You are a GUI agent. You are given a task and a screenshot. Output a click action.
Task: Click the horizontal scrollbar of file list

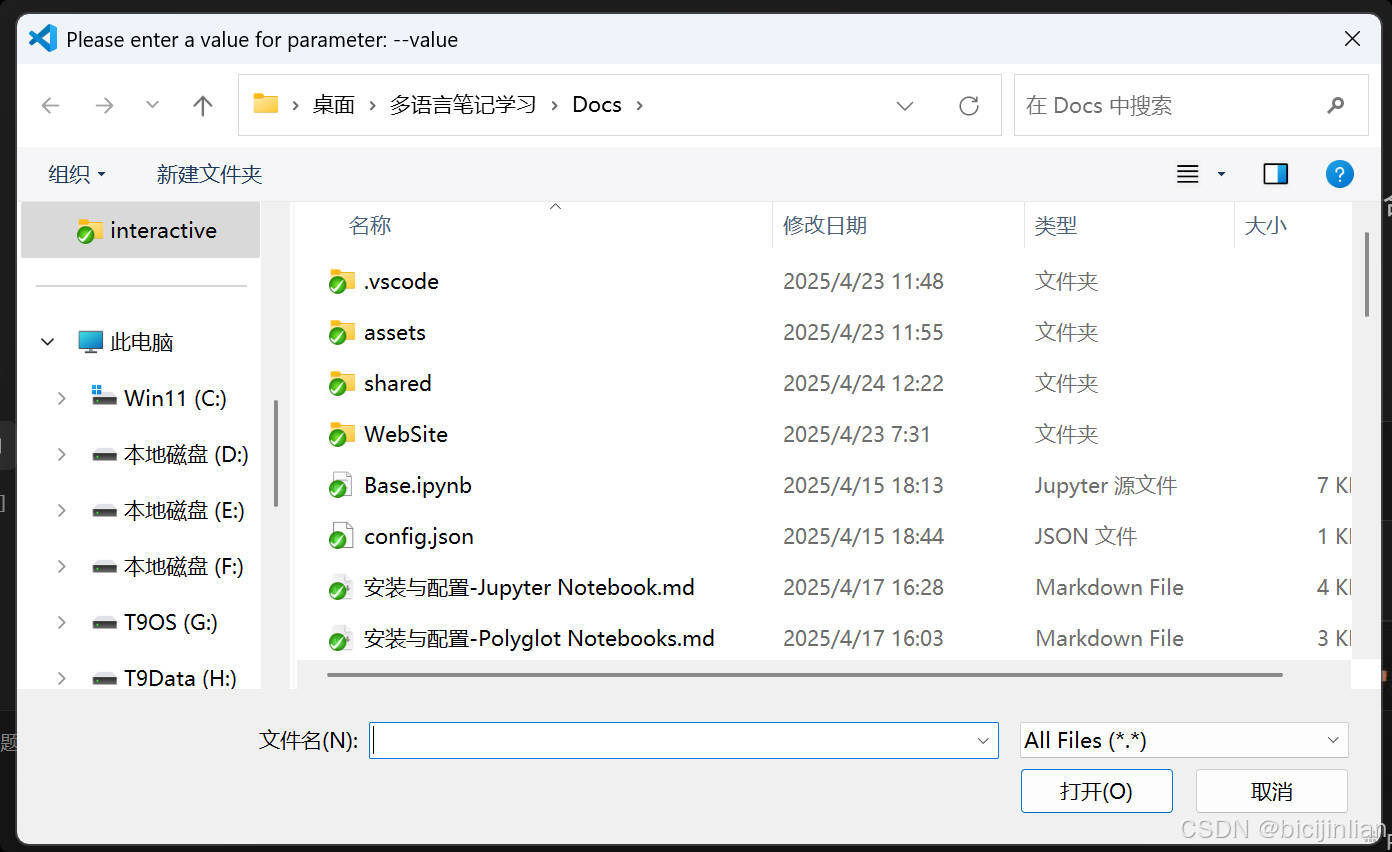pos(804,674)
